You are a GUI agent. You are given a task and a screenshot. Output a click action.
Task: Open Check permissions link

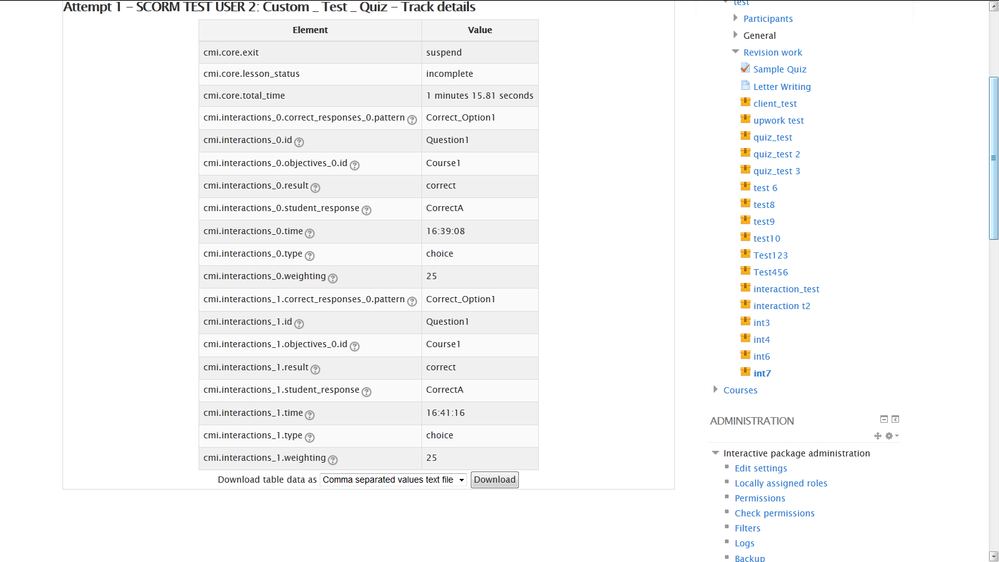point(775,513)
